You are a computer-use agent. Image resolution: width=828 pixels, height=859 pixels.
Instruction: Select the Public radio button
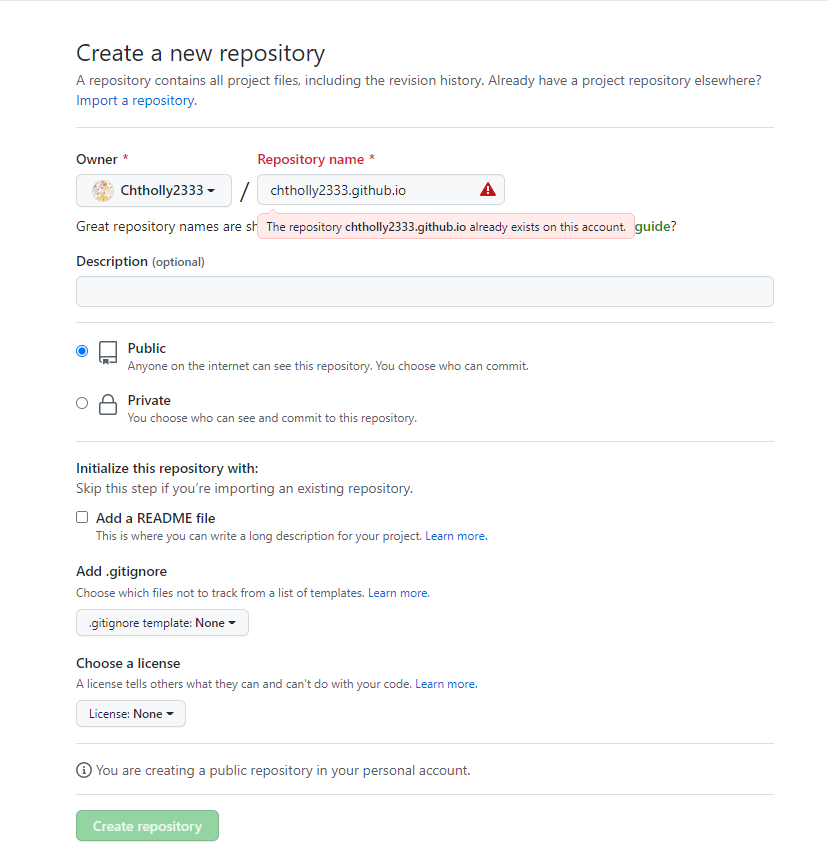pyautogui.click(x=82, y=351)
